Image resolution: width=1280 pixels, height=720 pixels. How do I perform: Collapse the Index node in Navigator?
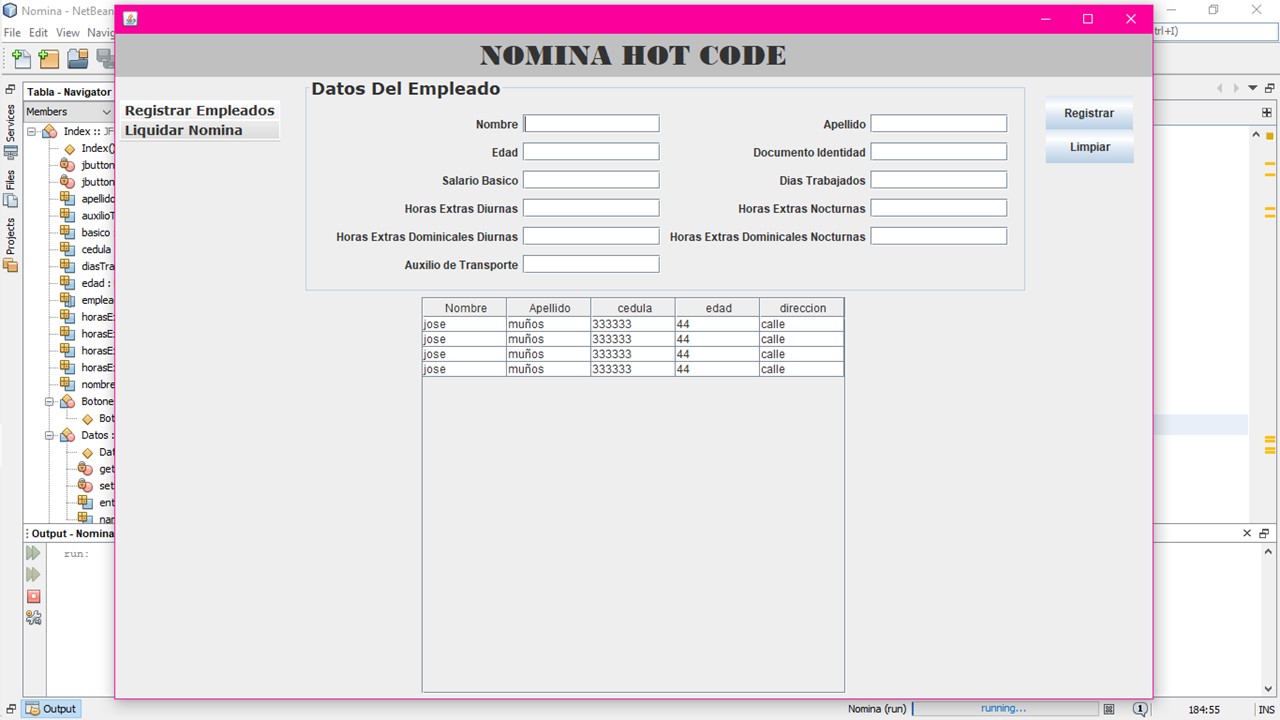pos(32,131)
